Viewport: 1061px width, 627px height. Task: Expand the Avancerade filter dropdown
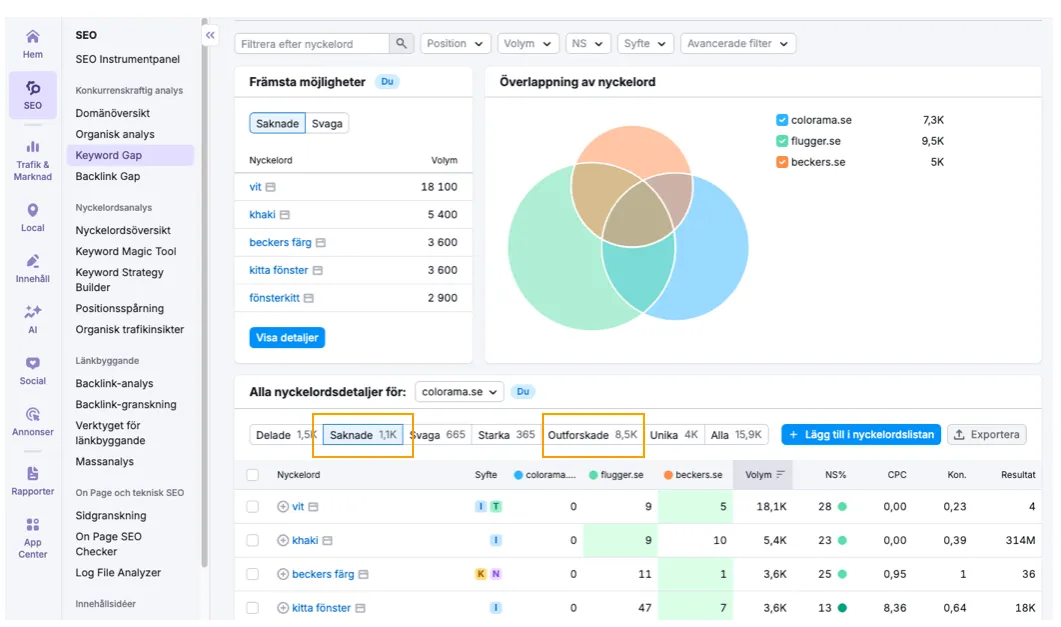(x=738, y=43)
